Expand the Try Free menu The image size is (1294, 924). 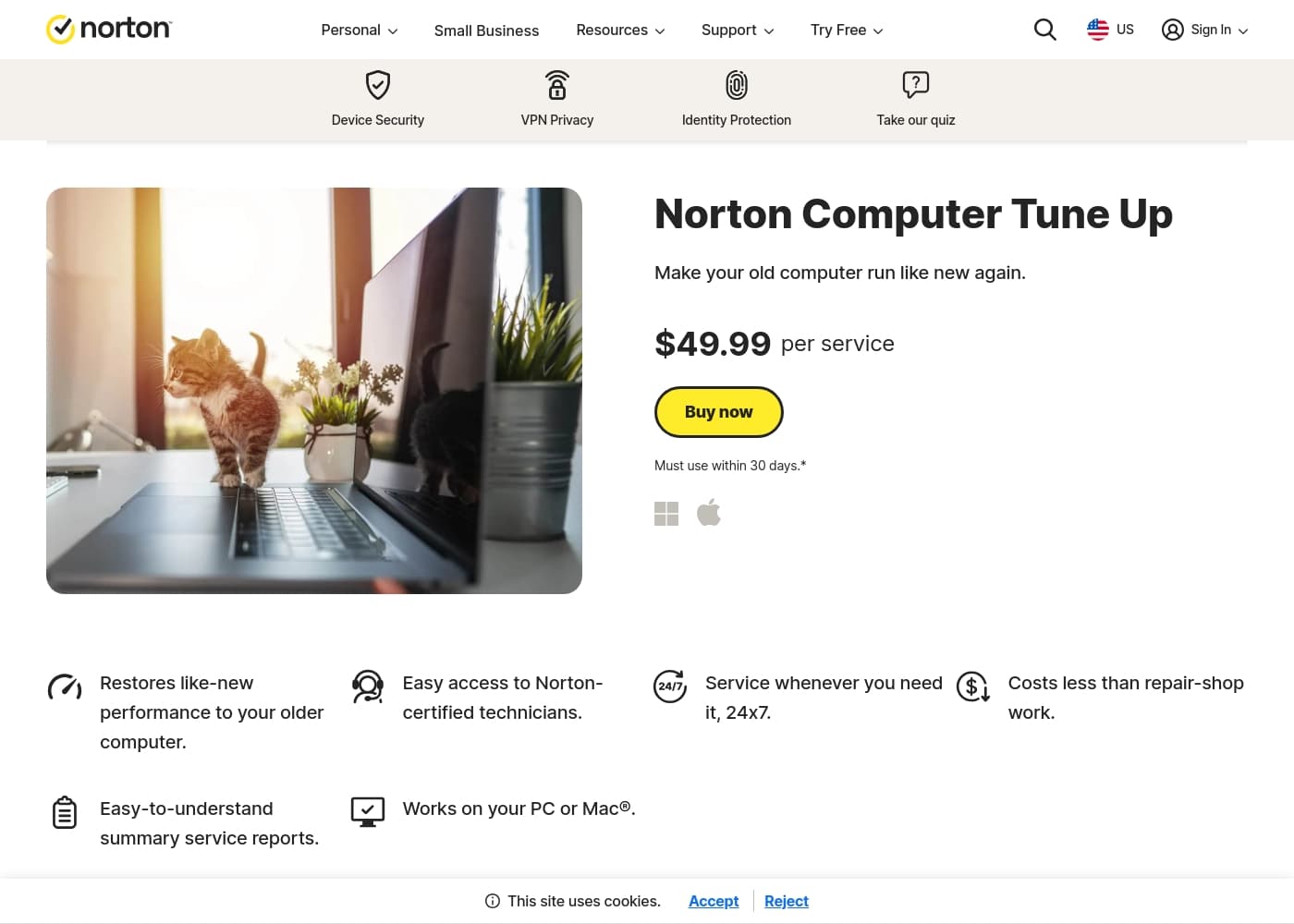click(x=847, y=30)
